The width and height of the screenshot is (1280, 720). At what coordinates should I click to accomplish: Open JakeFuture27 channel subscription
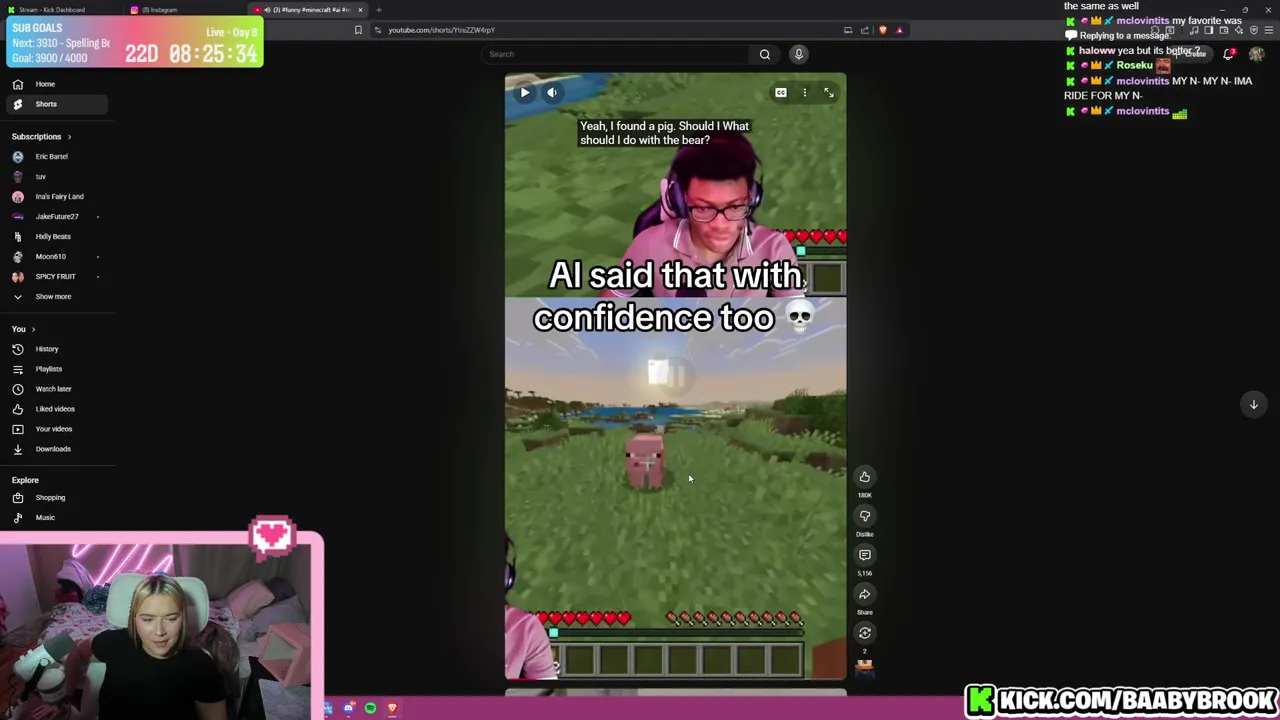click(57, 216)
